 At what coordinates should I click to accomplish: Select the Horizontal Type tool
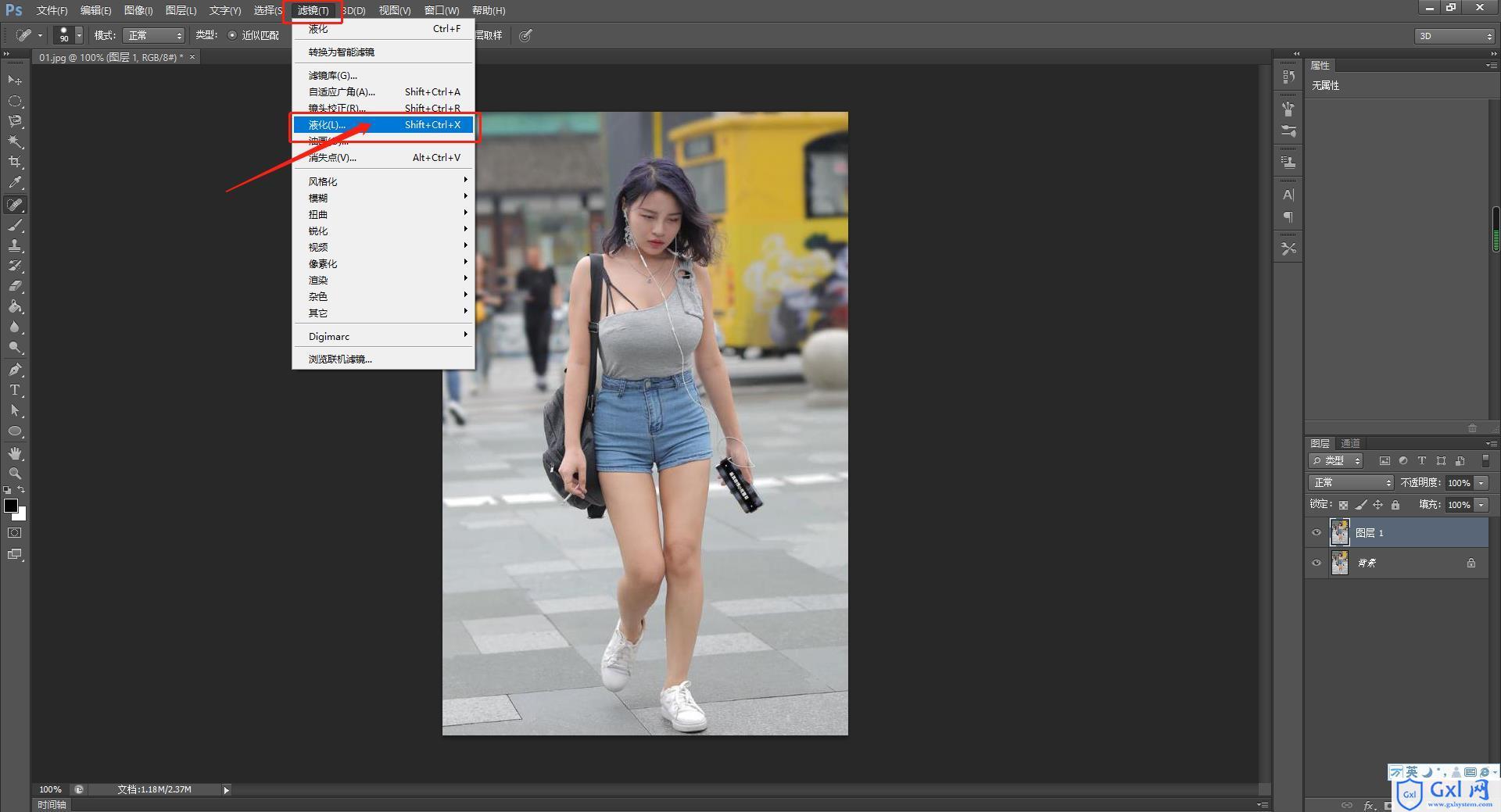point(15,390)
